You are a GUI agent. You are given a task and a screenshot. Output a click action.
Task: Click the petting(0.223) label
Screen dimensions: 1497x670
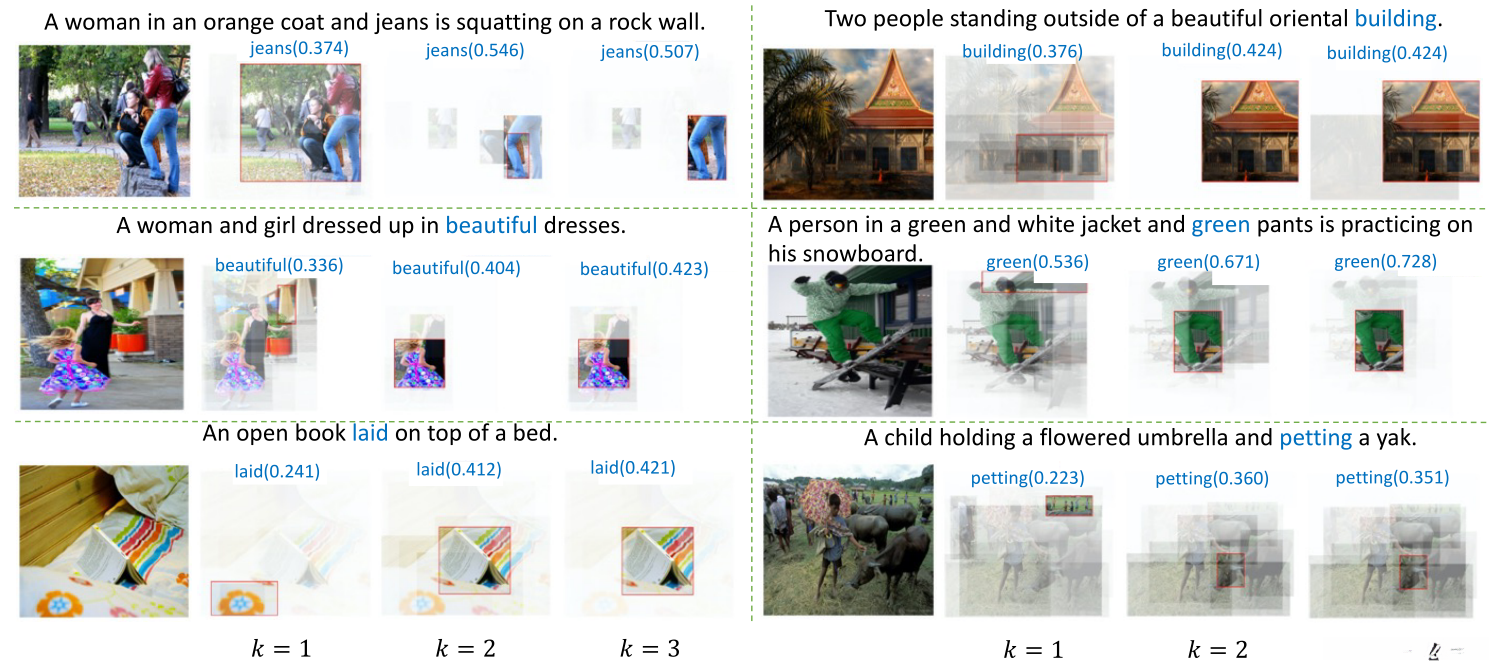coord(1027,478)
